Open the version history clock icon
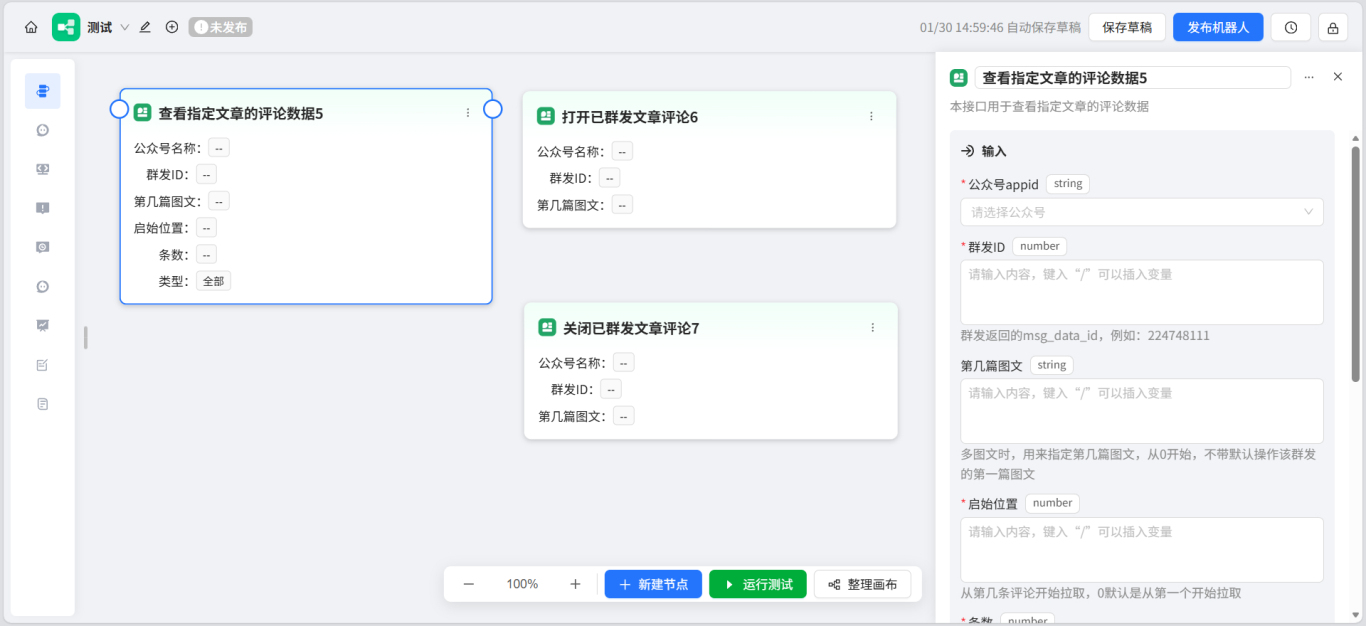1366x626 pixels. tap(1290, 27)
